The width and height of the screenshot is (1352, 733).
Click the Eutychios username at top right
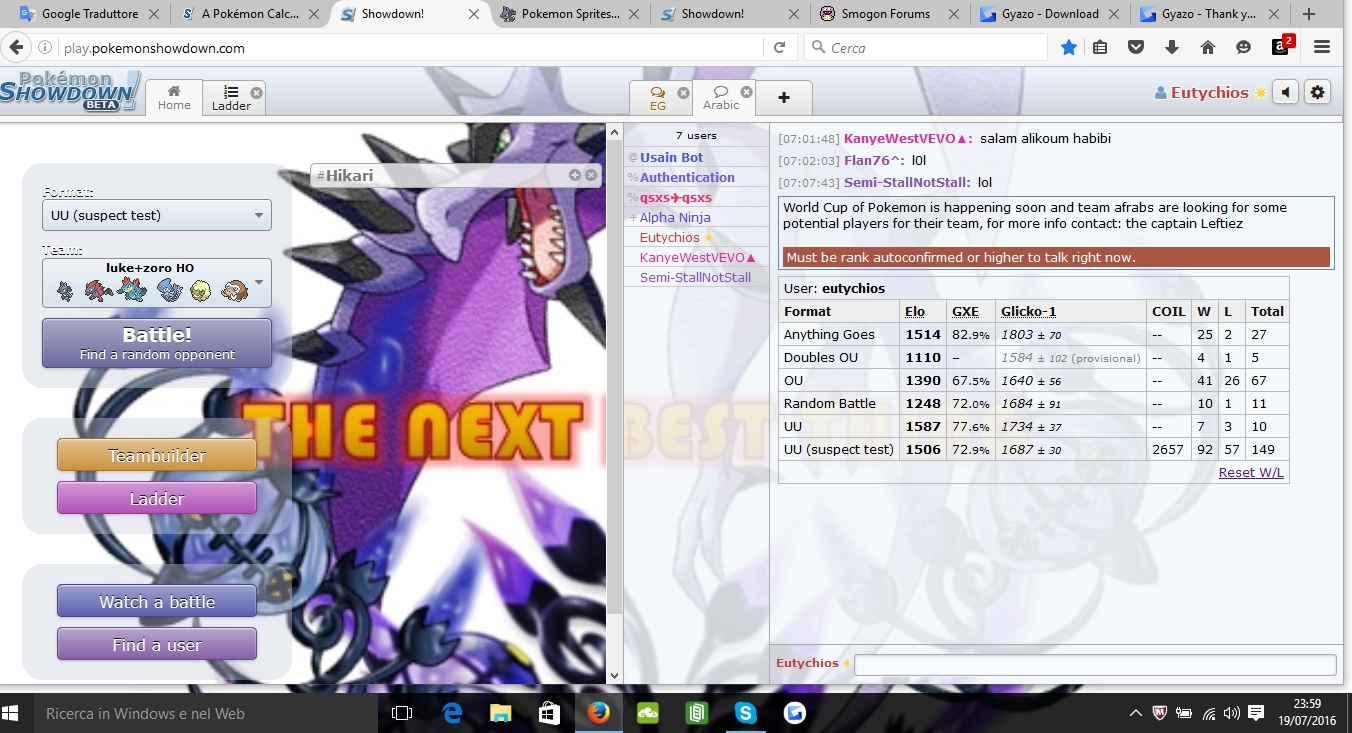(1209, 92)
